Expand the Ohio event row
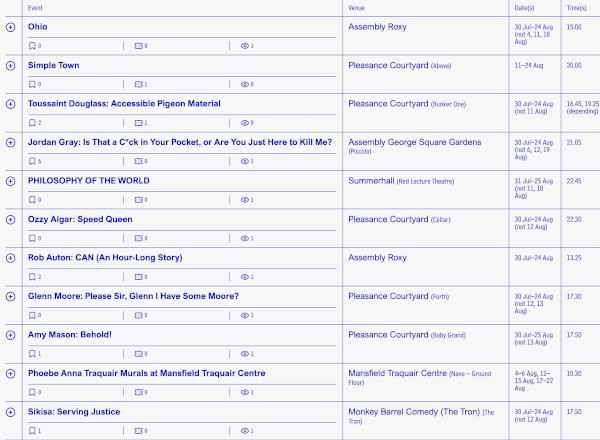Screen dimensions: 600x440 11,27
